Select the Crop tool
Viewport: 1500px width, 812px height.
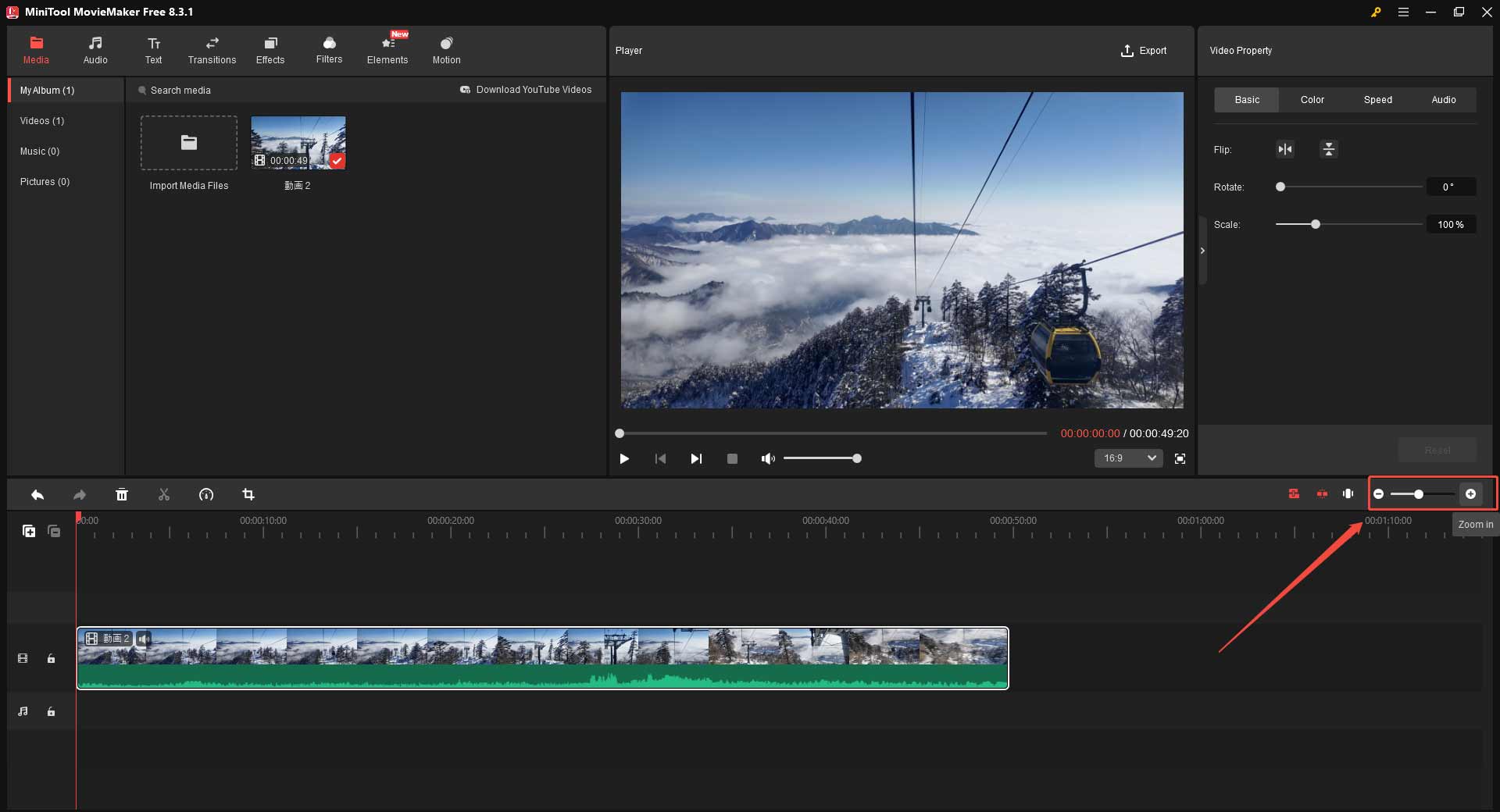tap(248, 494)
